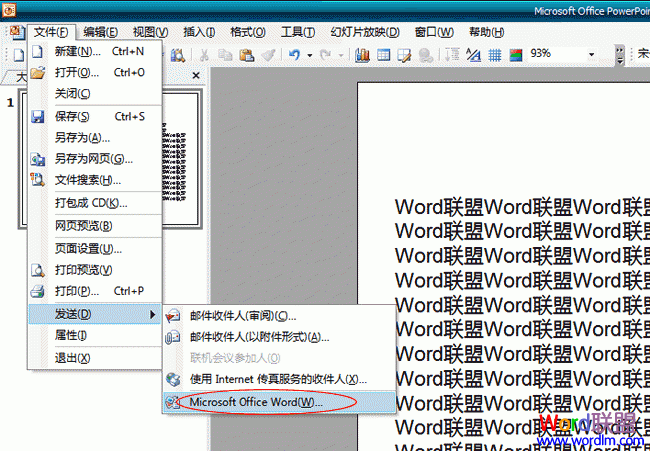The width and height of the screenshot is (650, 451).
Task: Open the 格式(O) menu in menu bar
Action: point(241,32)
